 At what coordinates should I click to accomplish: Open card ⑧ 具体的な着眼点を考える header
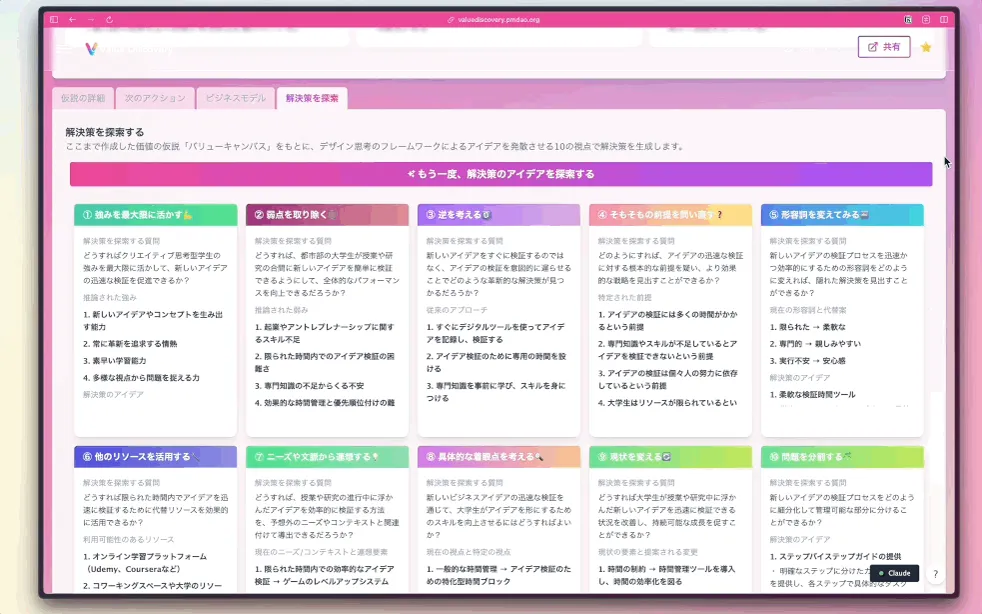tap(499, 457)
